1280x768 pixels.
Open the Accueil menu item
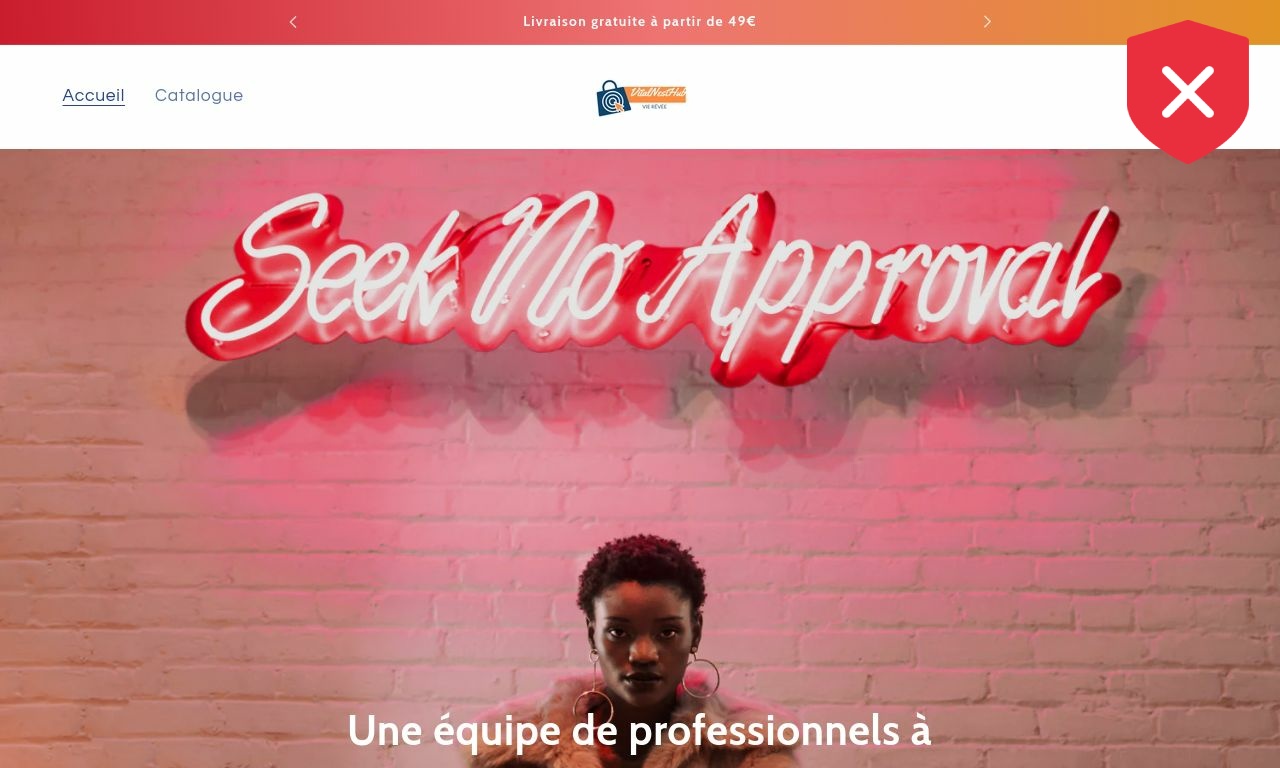[x=93, y=96]
